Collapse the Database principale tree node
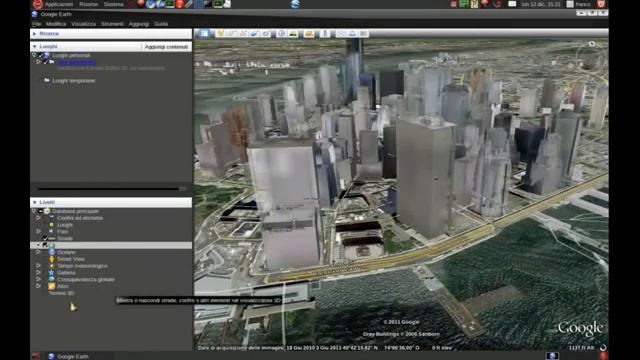Image resolution: width=640 pixels, height=360 pixels. (x=34, y=211)
